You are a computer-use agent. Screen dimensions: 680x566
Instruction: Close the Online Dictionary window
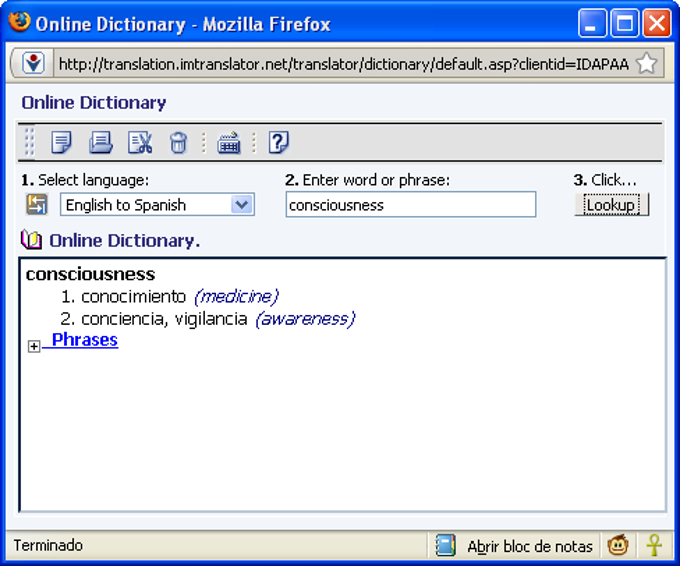tap(657, 23)
